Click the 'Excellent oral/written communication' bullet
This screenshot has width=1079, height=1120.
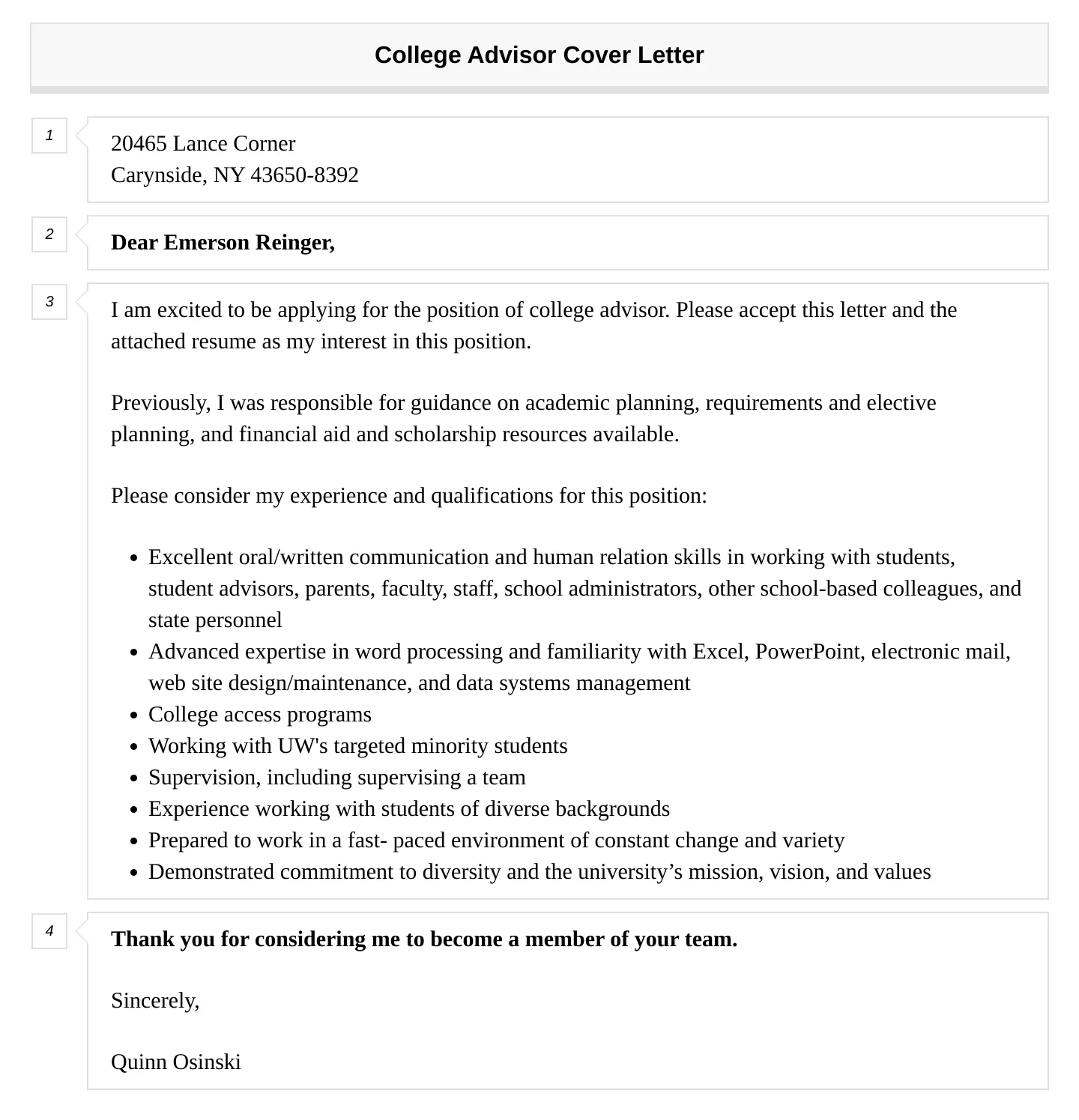click(x=584, y=589)
